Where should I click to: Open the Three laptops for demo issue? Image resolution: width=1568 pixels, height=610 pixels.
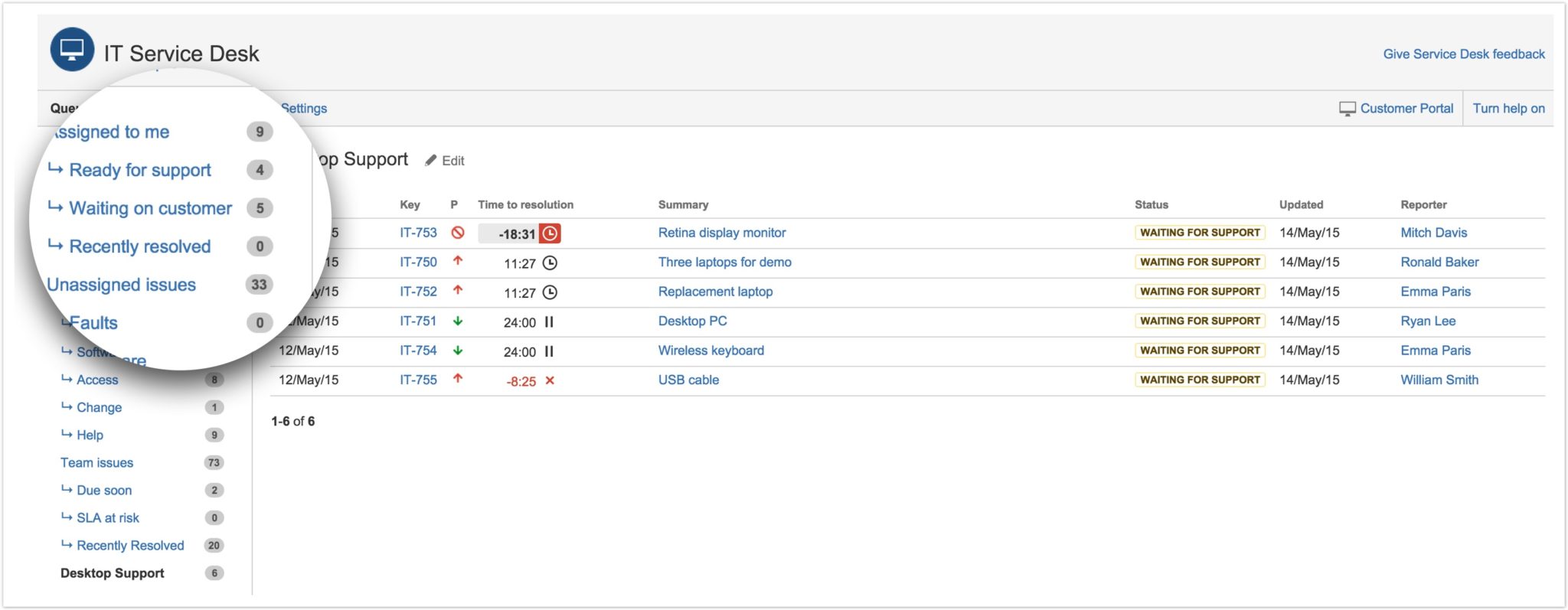(x=725, y=262)
